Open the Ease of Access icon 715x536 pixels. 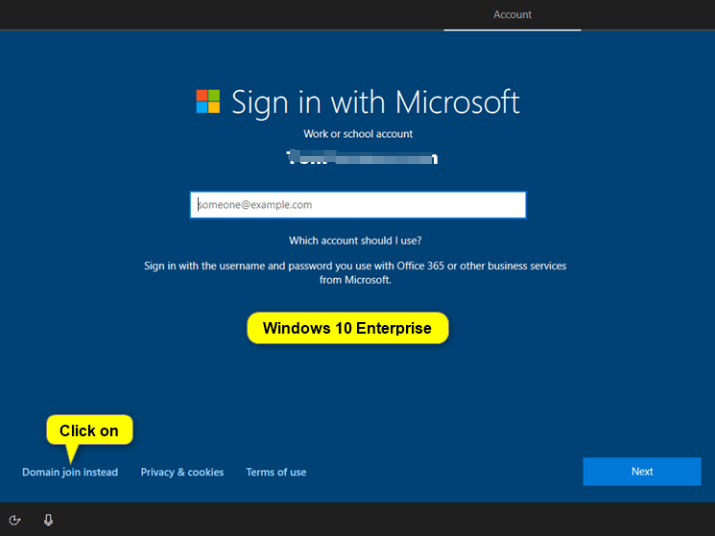(x=14, y=520)
